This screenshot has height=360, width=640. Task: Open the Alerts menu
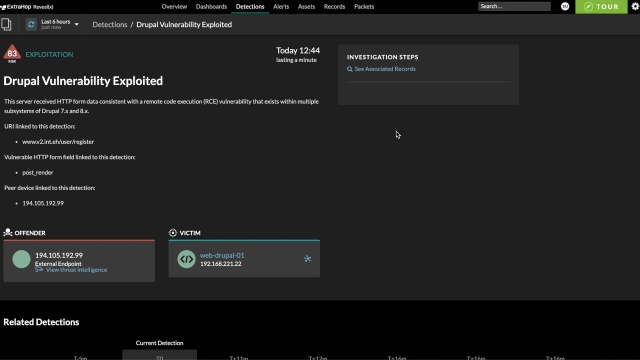[x=281, y=7]
